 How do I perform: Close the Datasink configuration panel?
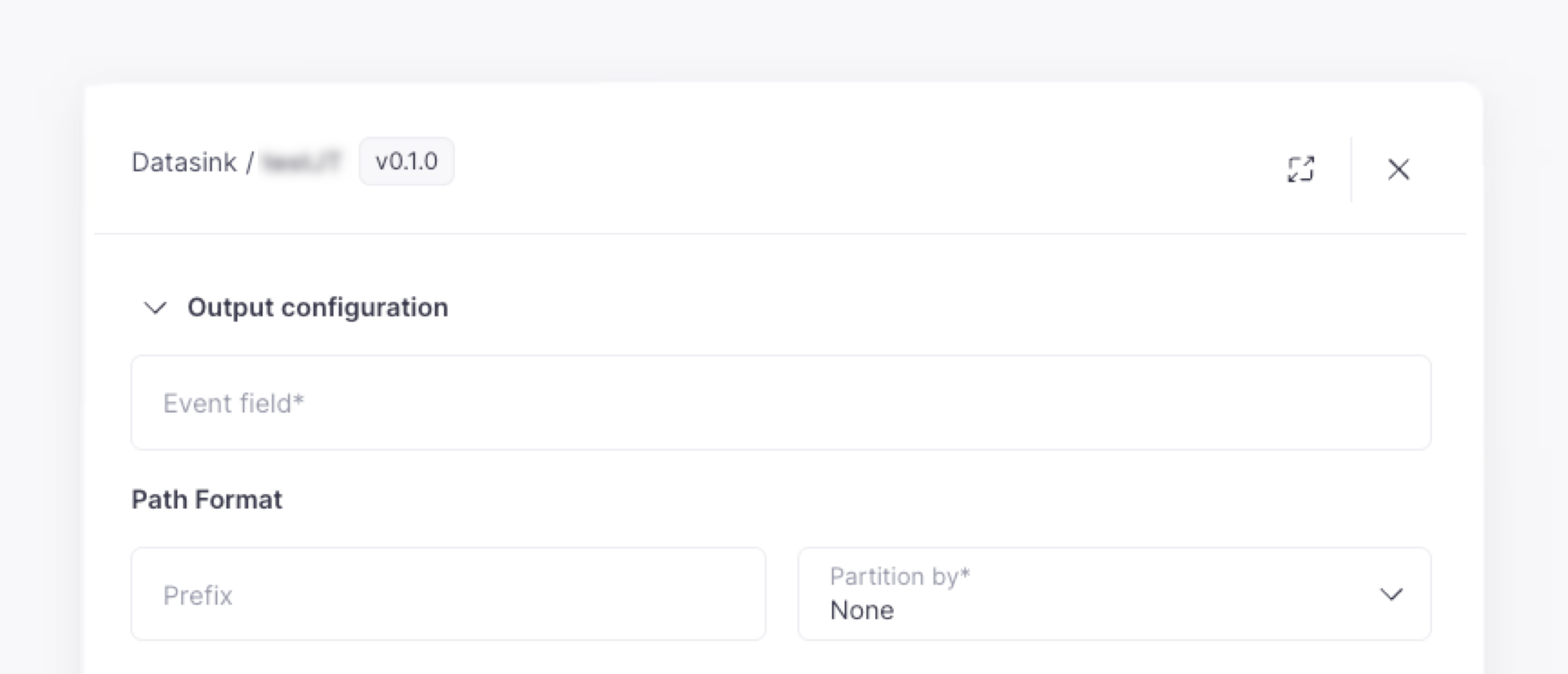click(1398, 169)
